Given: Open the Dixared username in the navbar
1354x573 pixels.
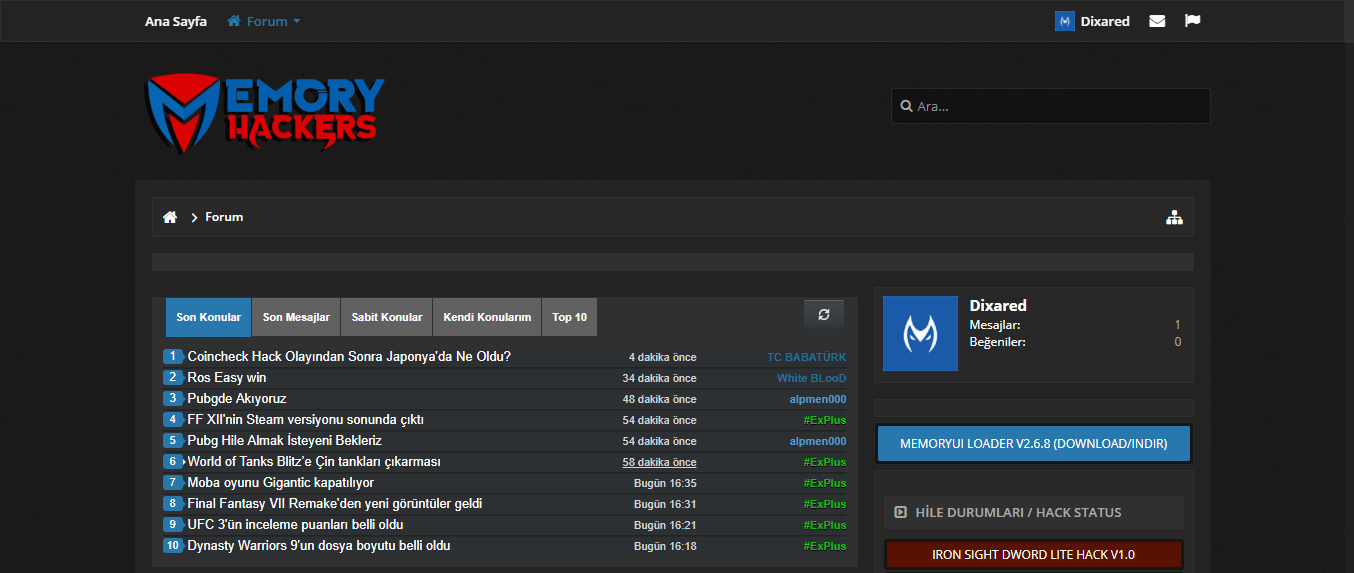Looking at the screenshot, I should tap(1105, 21).
